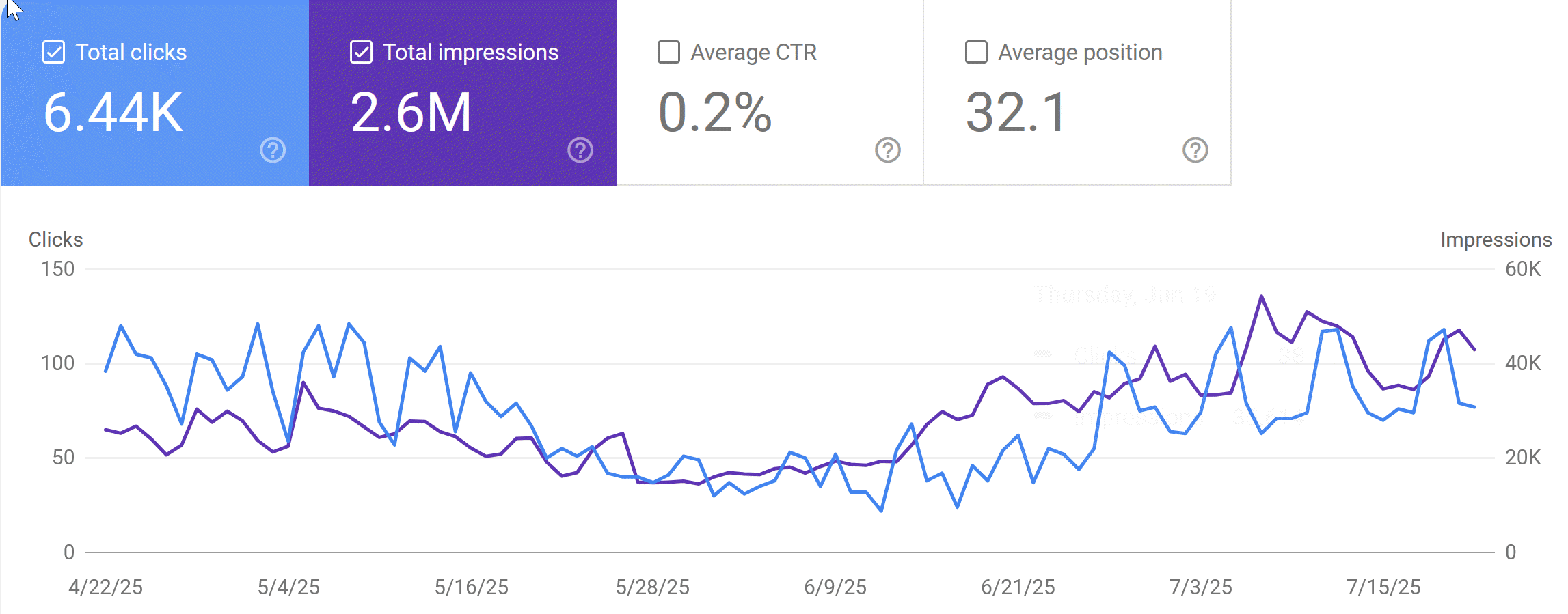The width and height of the screenshot is (1568, 614).
Task: Open help icon on Total impressions card
Action: (580, 150)
